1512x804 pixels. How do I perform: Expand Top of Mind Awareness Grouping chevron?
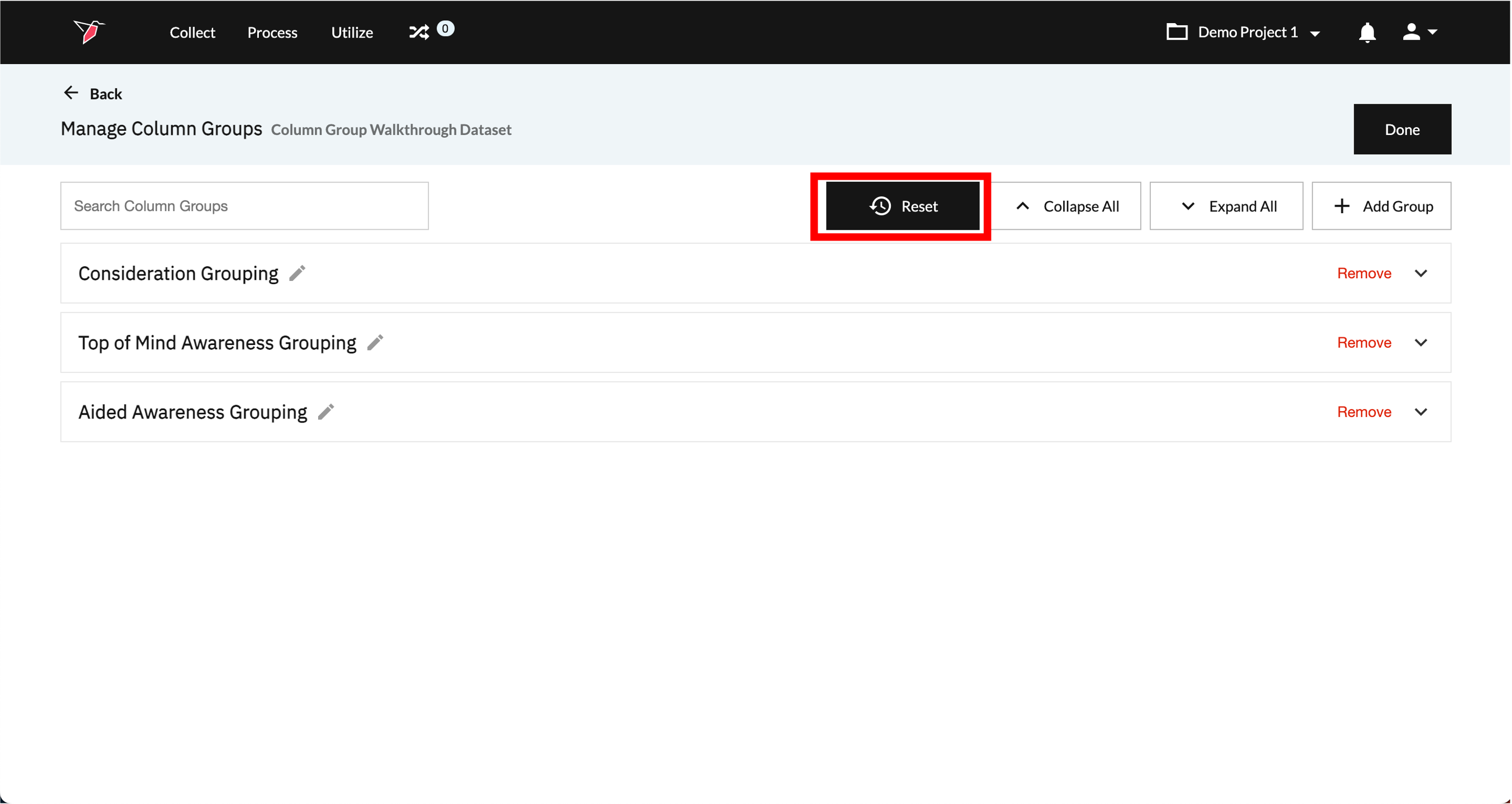1420,343
